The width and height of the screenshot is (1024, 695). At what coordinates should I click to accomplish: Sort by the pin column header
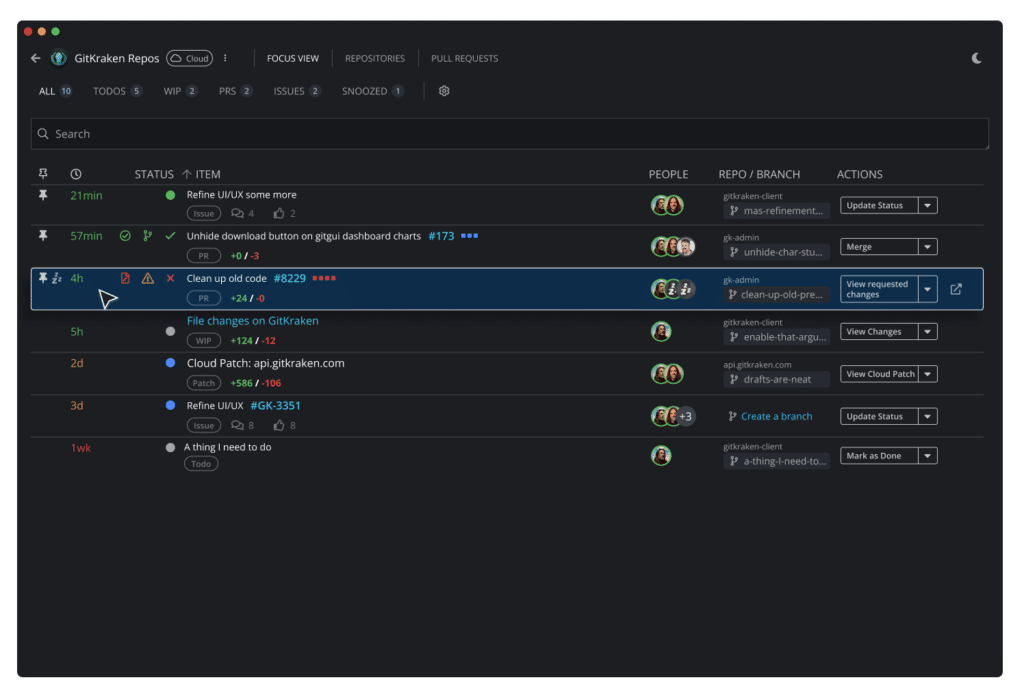(43, 174)
